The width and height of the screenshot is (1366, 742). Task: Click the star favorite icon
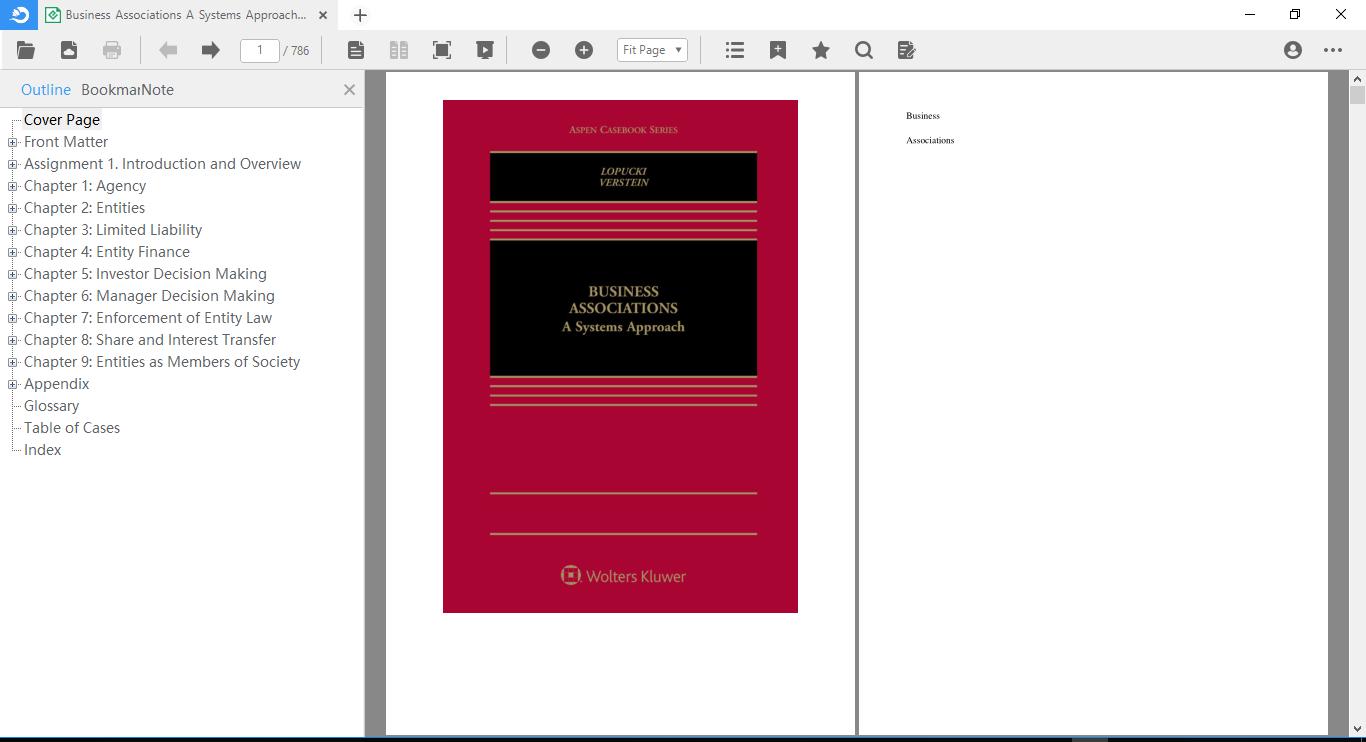pyautogui.click(x=821, y=50)
